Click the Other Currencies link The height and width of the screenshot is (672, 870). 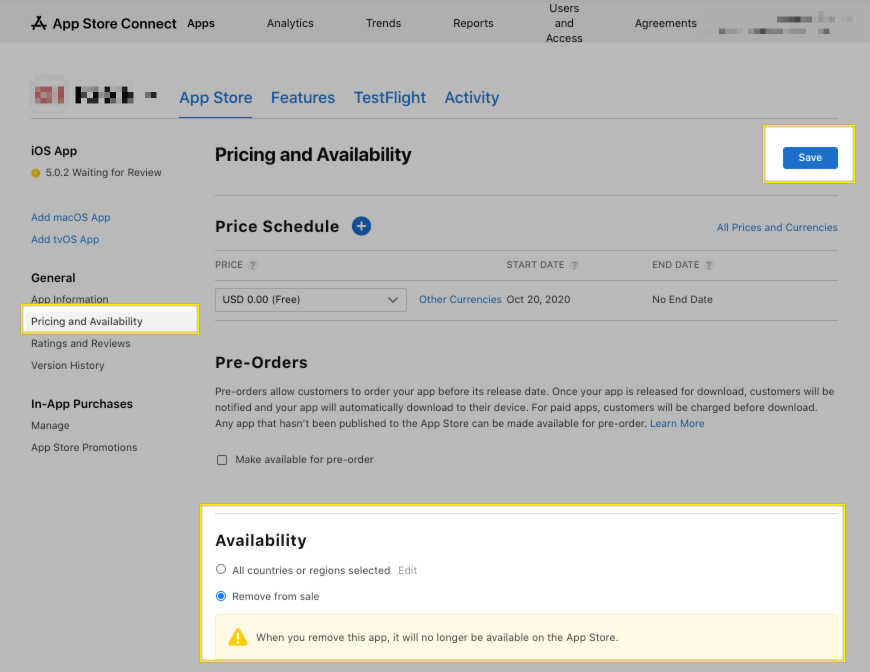pyautogui.click(x=460, y=300)
